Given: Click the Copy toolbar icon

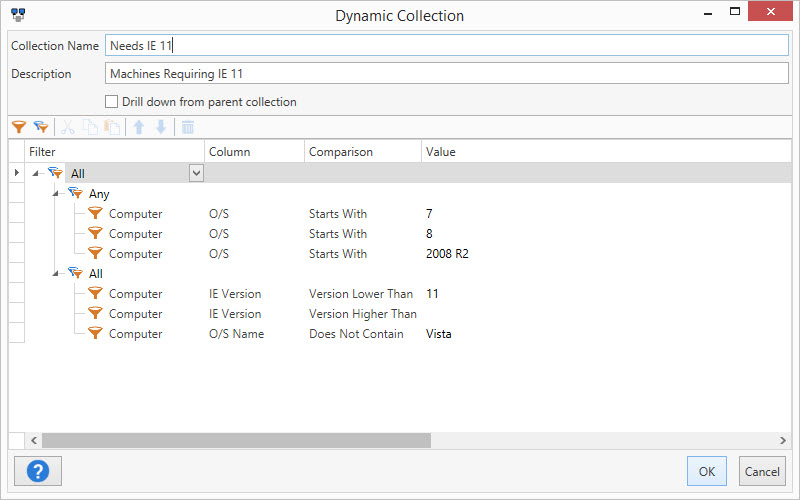Looking at the screenshot, I should pos(90,127).
